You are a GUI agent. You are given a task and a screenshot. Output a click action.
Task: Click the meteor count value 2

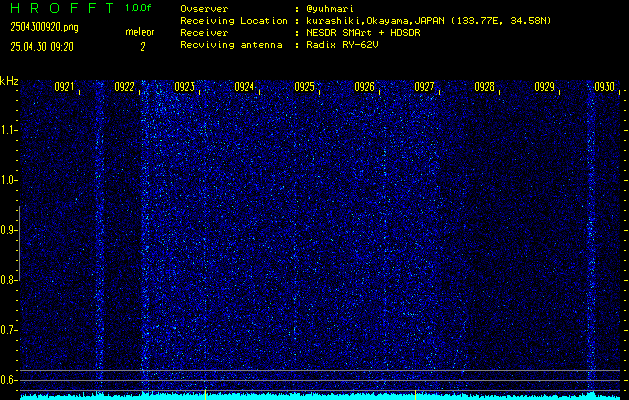click(x=142, y=47)
